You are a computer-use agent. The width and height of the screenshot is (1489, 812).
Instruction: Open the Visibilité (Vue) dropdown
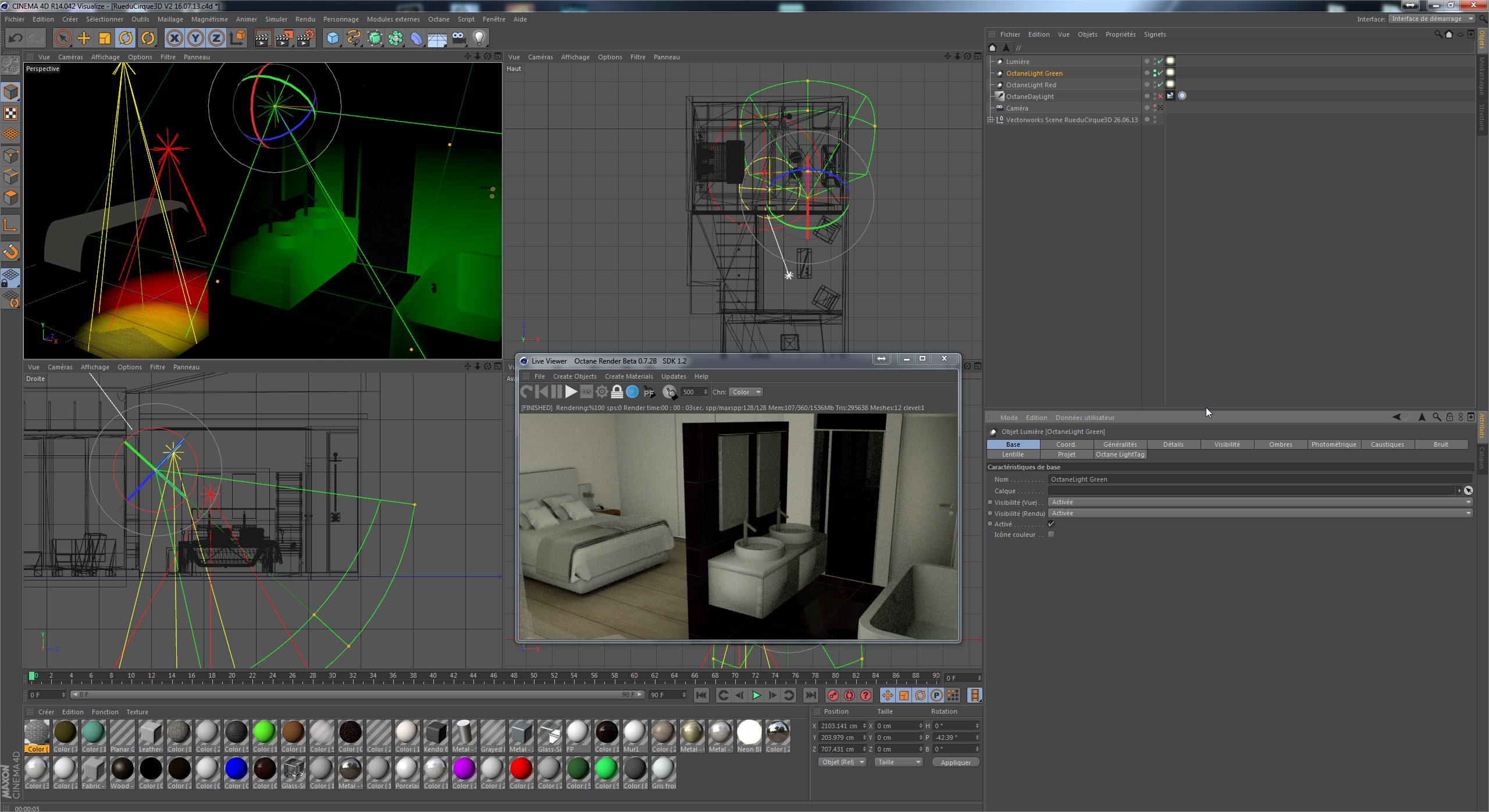[x=1259, y=502]
